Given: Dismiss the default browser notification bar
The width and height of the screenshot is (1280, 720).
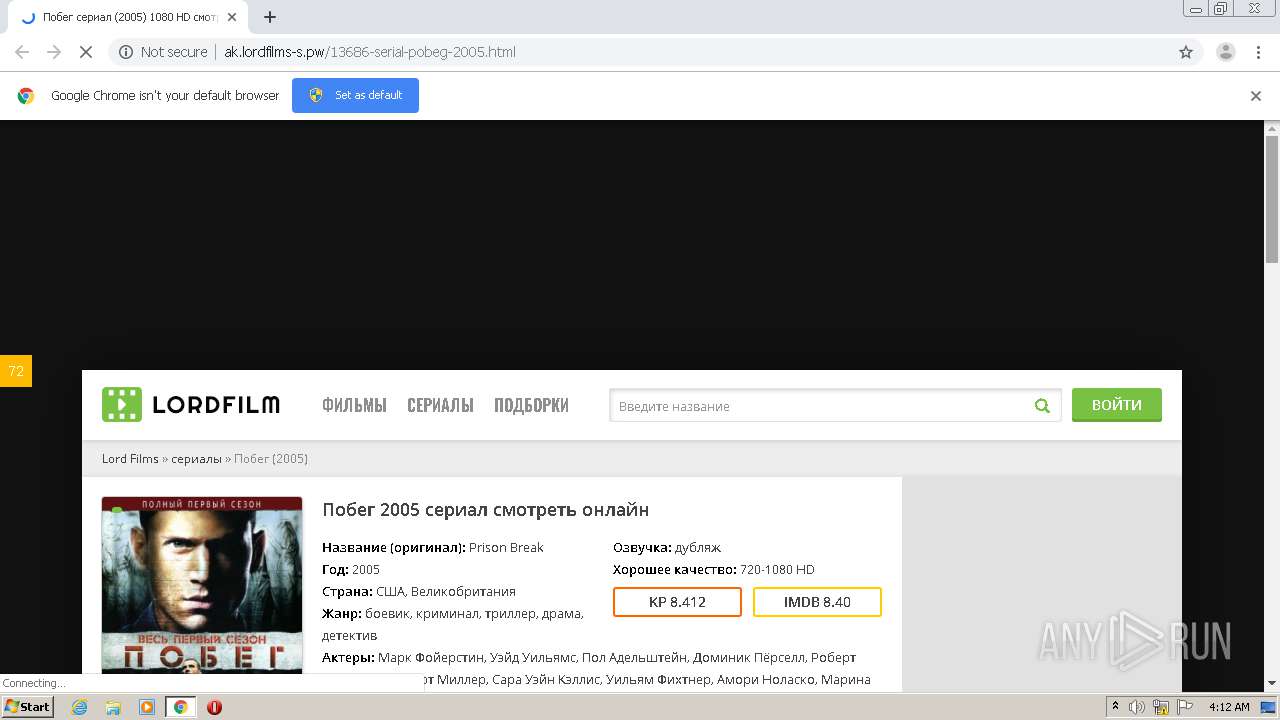Looking at the screenshot, I should pos(1256,96).
